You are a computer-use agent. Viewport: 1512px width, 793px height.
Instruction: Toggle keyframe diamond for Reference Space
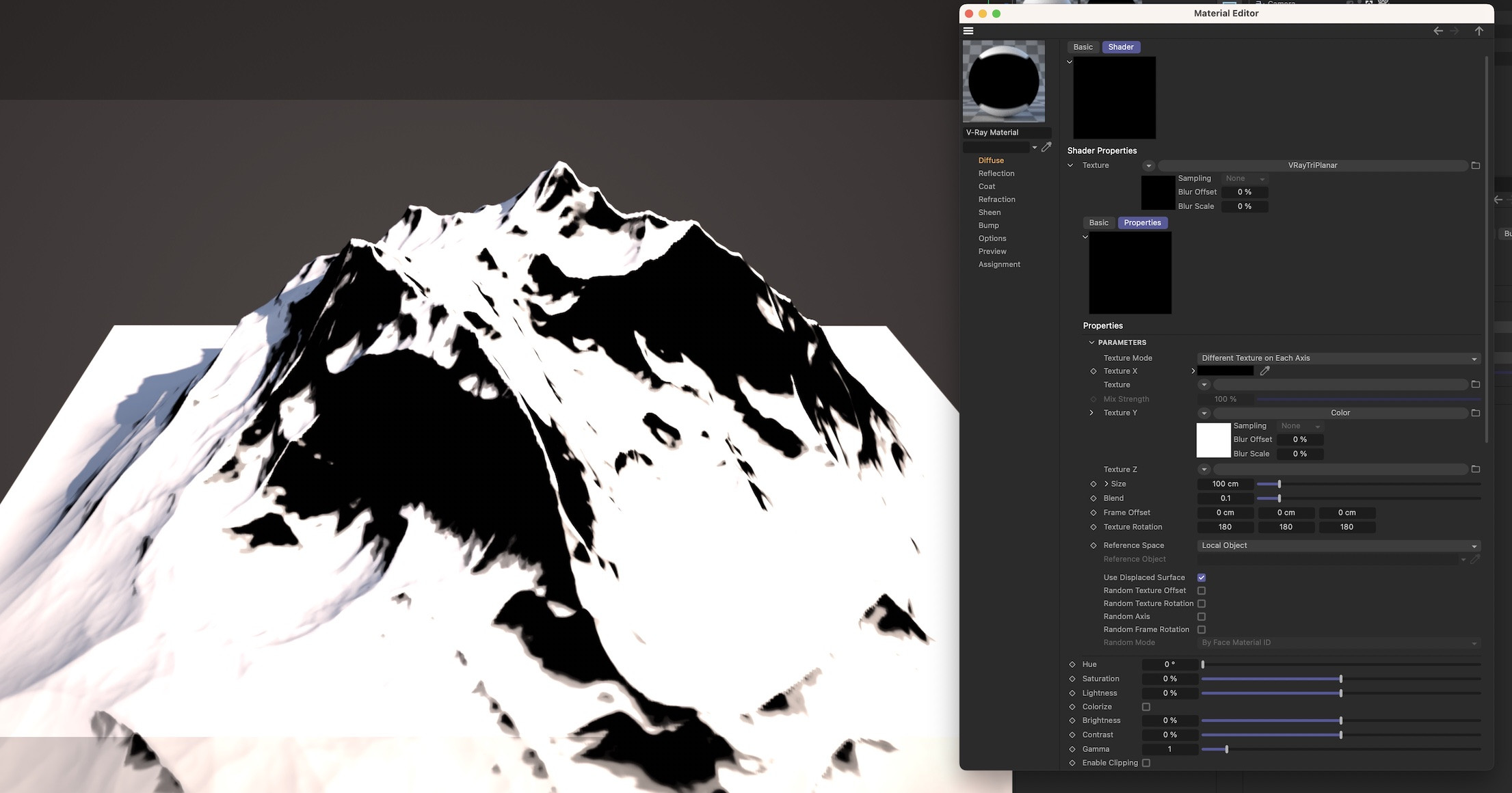tap(1093, 546)
